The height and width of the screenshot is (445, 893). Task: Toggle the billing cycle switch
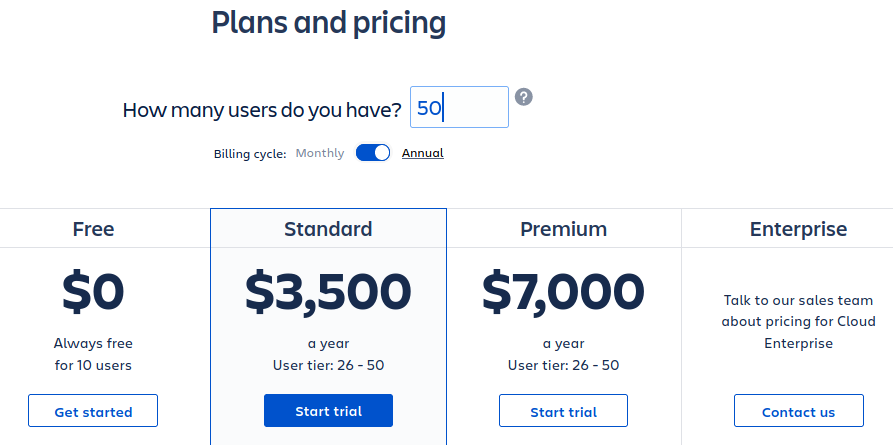(x=373, y=153)
